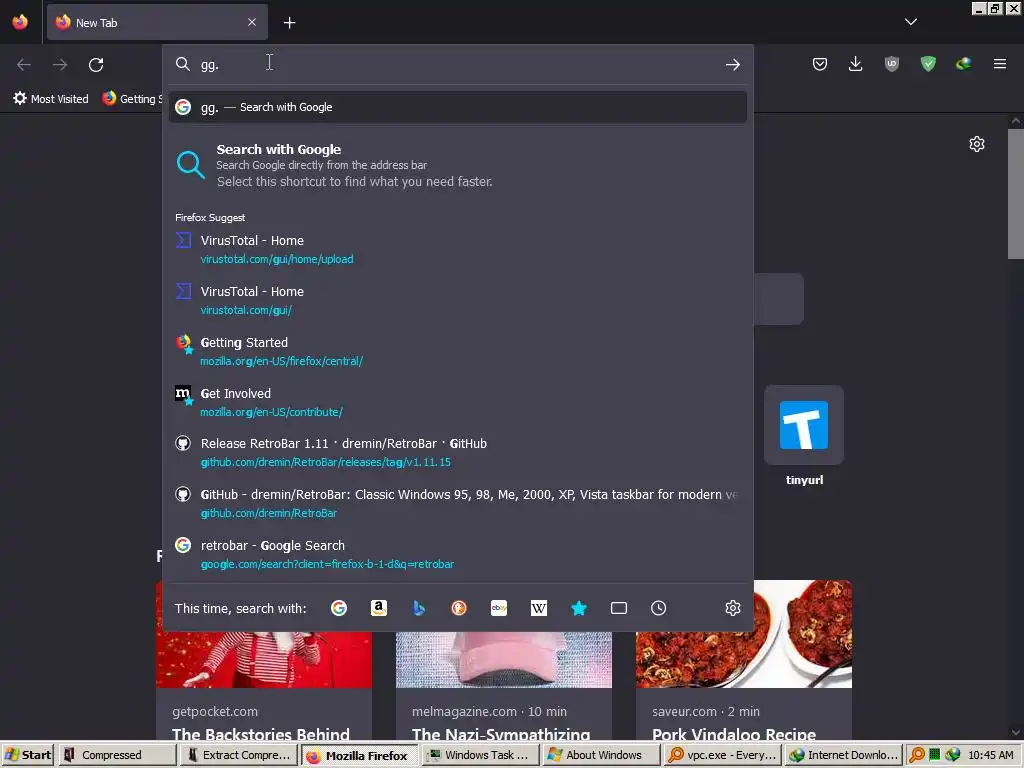
Task: Click the green shield extension icon
Action: point(928,64)
